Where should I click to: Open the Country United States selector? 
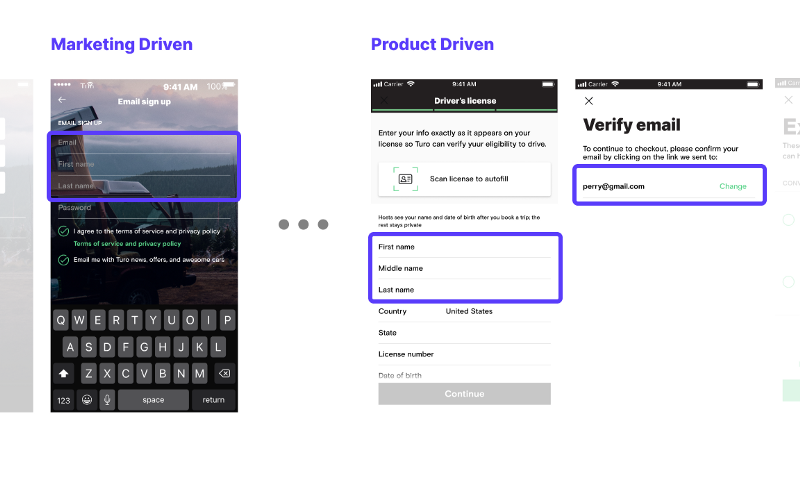464,311
